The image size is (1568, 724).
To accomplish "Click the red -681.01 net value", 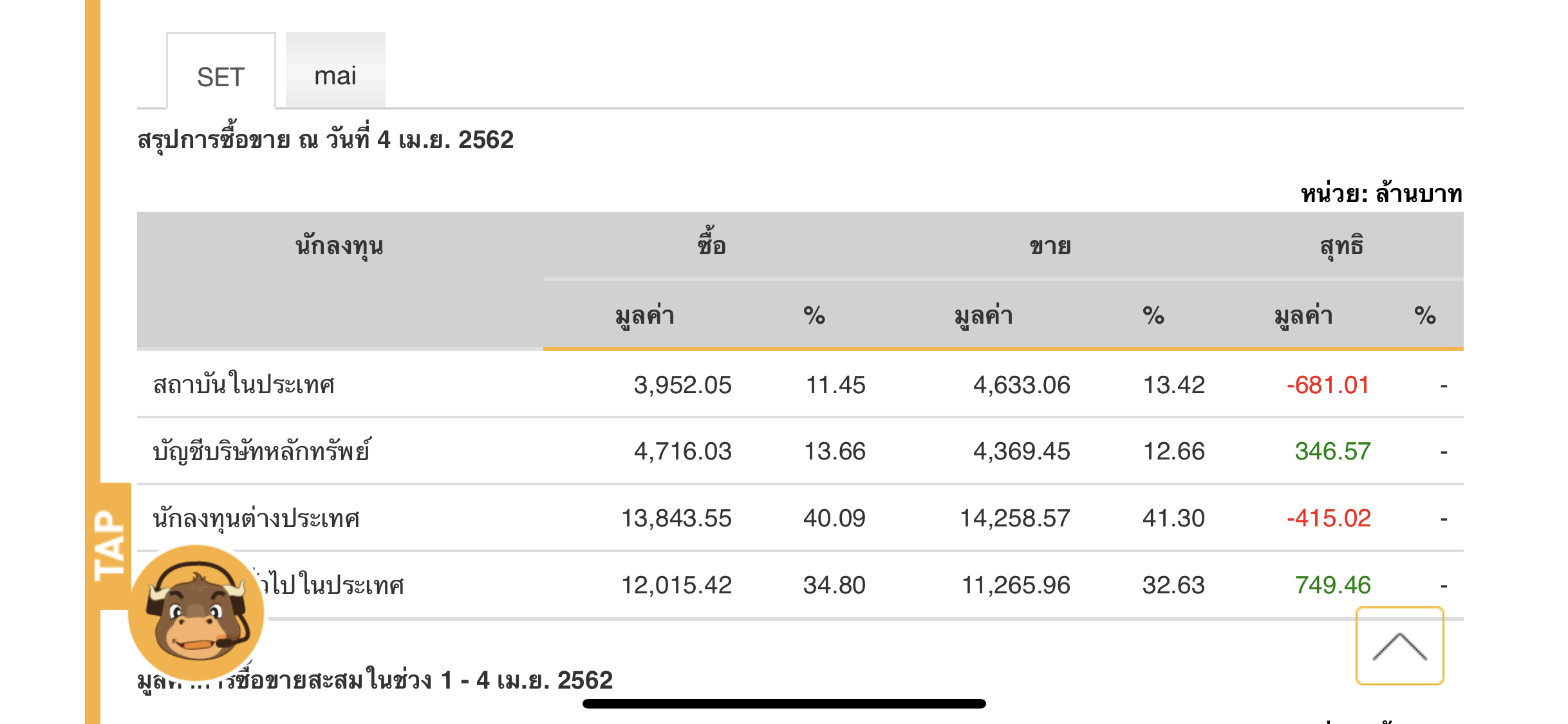I will click(x=1327, y=385).
